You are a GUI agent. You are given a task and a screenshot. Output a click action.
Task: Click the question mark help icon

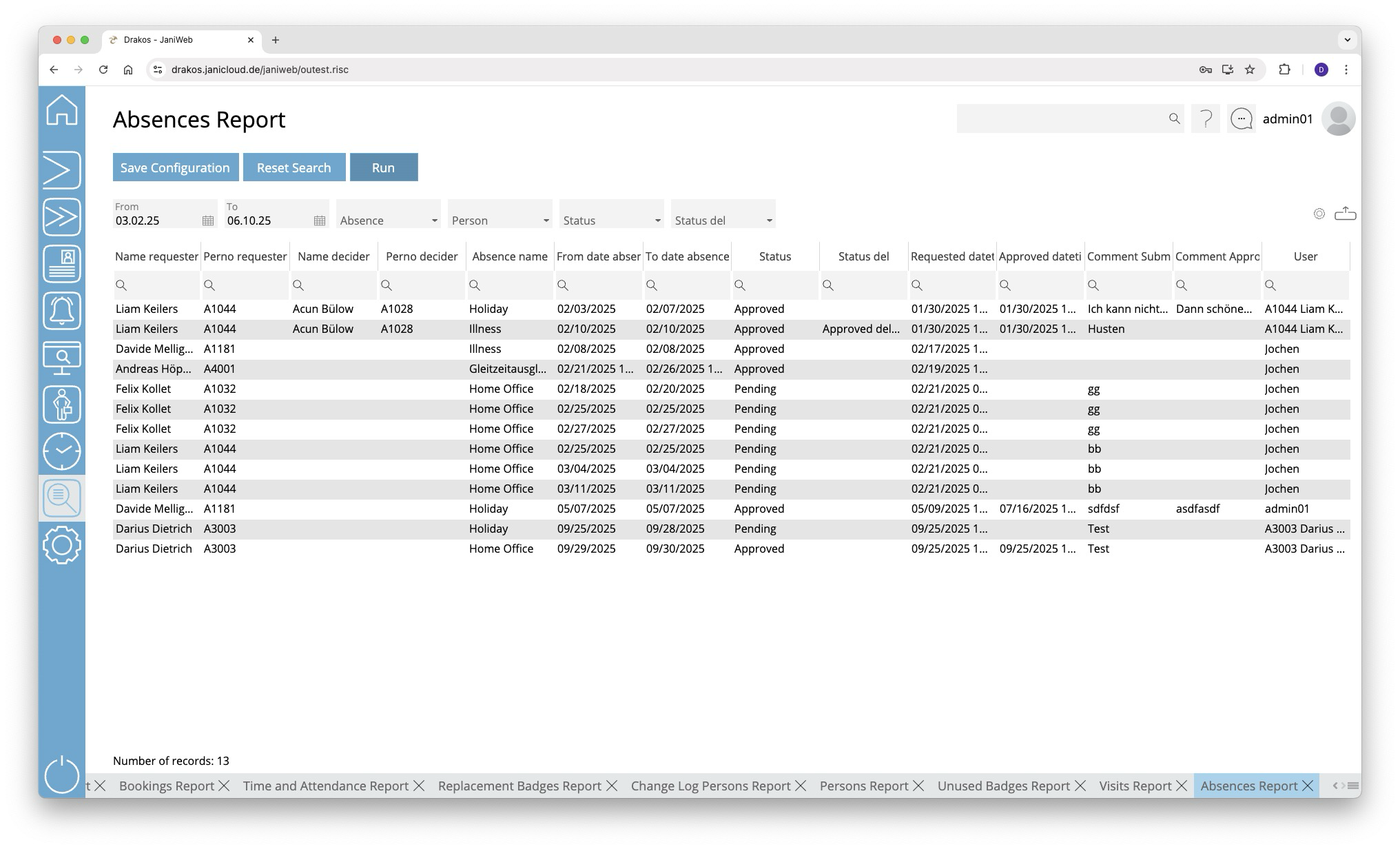[1206, 119]
